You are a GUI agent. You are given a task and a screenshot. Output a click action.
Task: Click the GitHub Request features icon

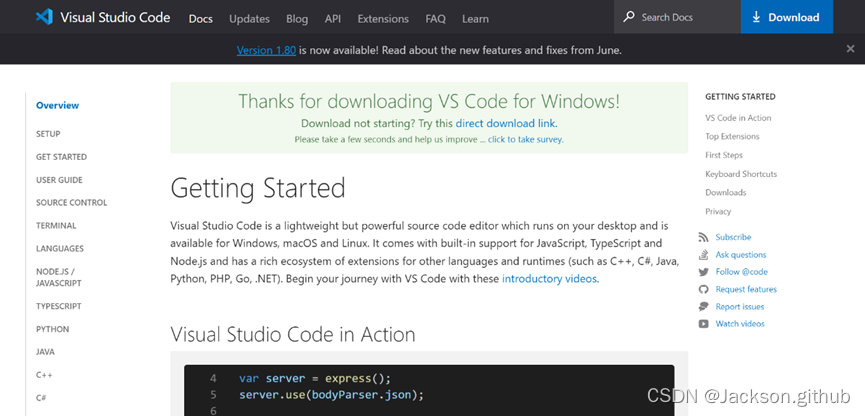pyautogui.click(x=704, y=289)
